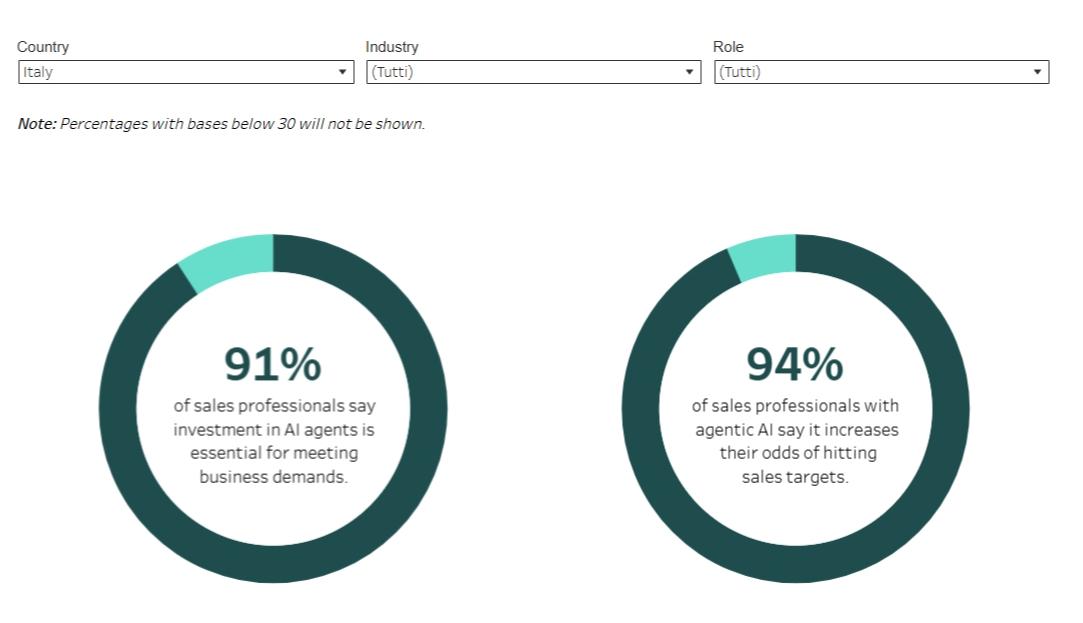
Task: Expand the Role dropdown arrow
Action: coord(1037,72)
